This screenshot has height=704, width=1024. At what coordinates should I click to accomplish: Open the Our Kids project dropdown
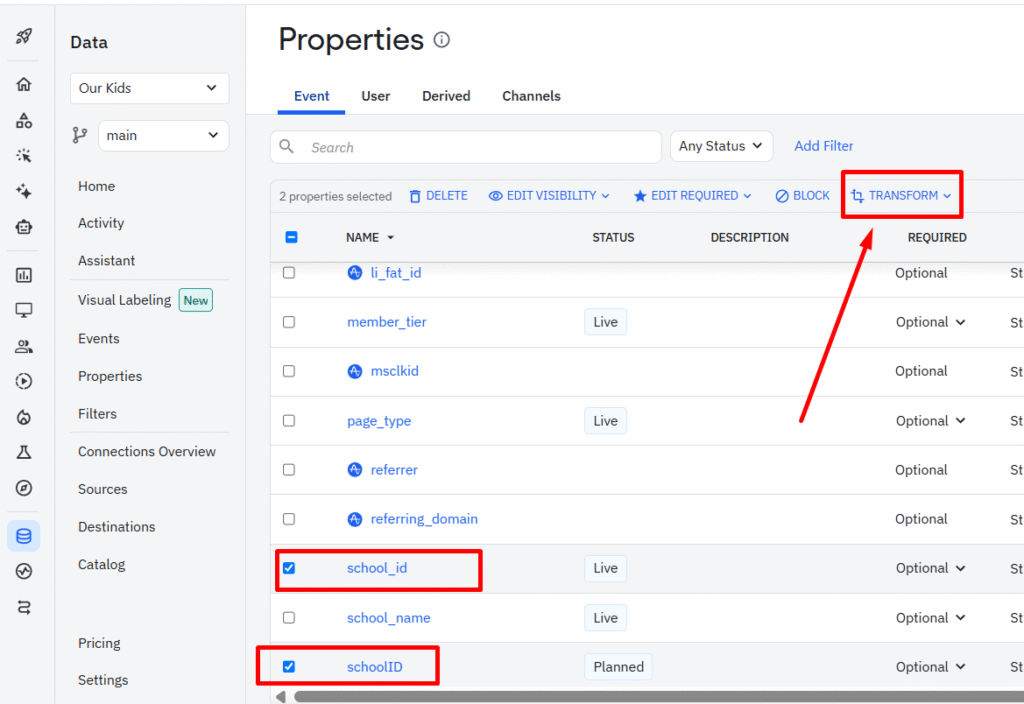pos(149,88)
